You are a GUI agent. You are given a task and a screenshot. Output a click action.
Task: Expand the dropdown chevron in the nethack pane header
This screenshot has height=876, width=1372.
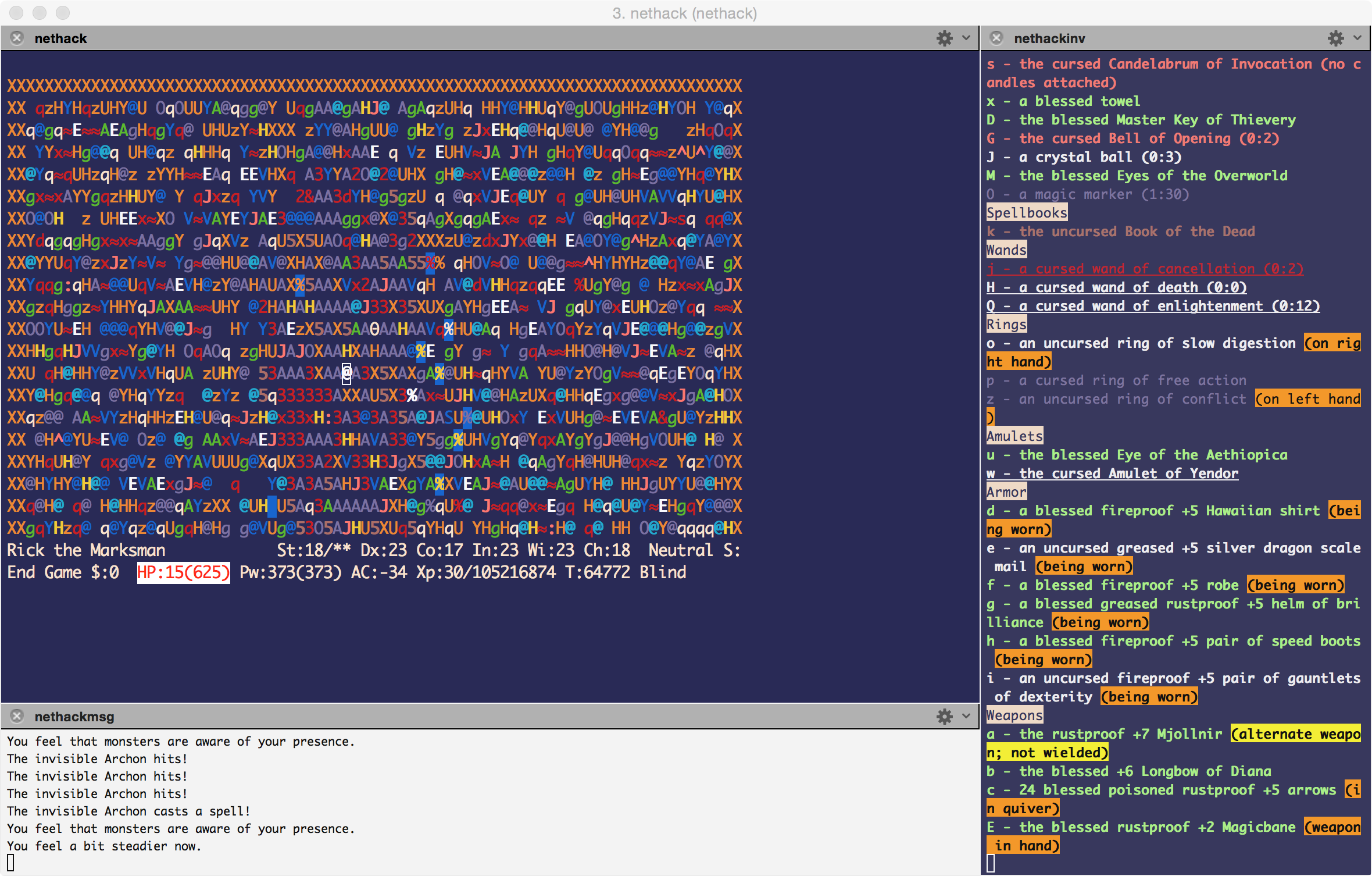tap(966, 38)
